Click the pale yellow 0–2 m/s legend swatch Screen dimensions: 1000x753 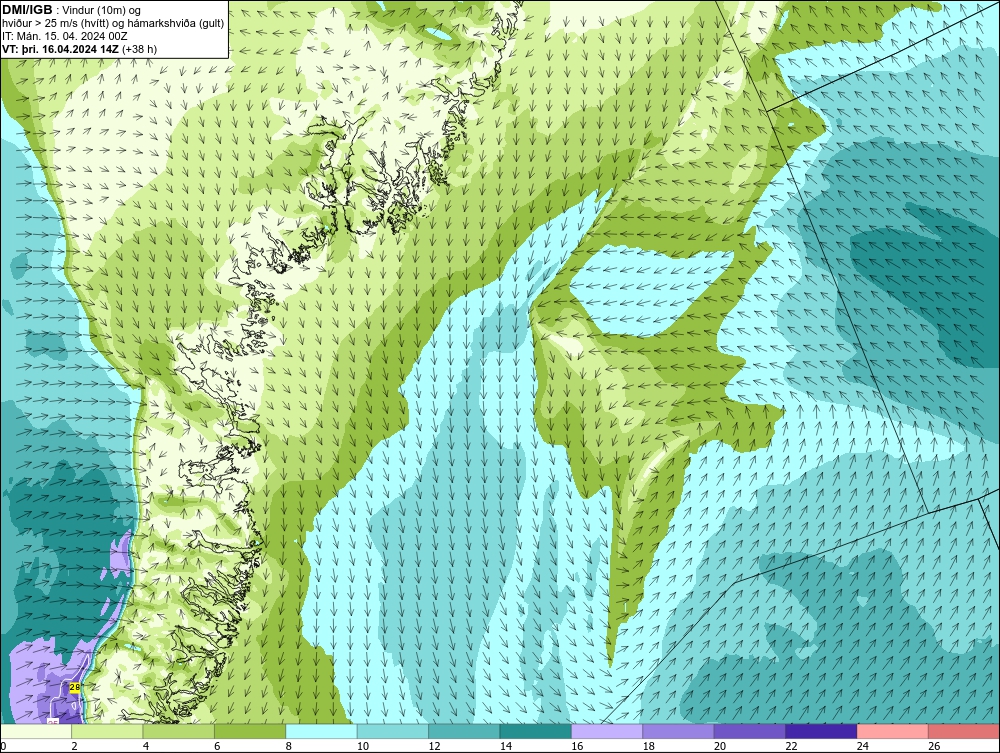(x=36, y=731)
